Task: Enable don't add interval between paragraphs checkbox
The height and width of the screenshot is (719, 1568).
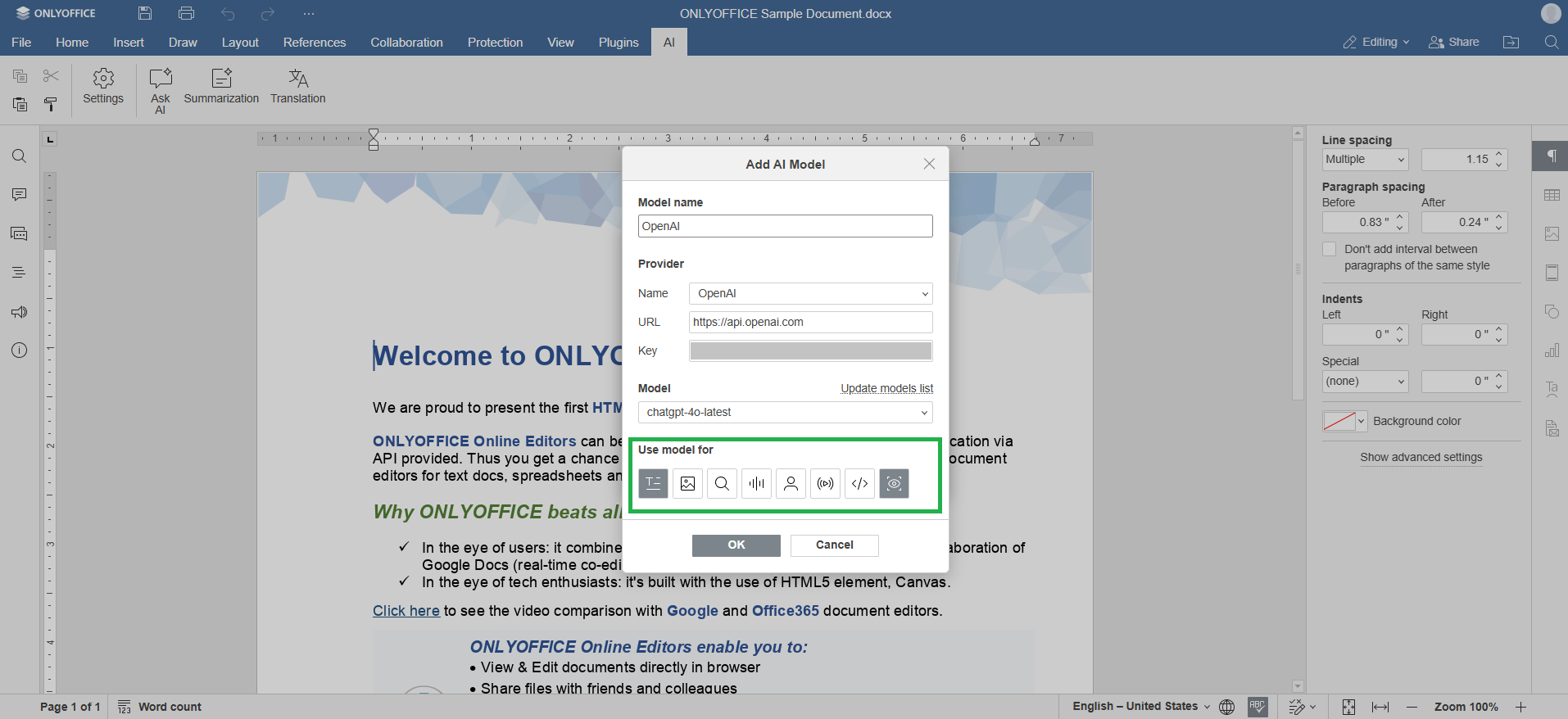Action: coord(1330,249)
